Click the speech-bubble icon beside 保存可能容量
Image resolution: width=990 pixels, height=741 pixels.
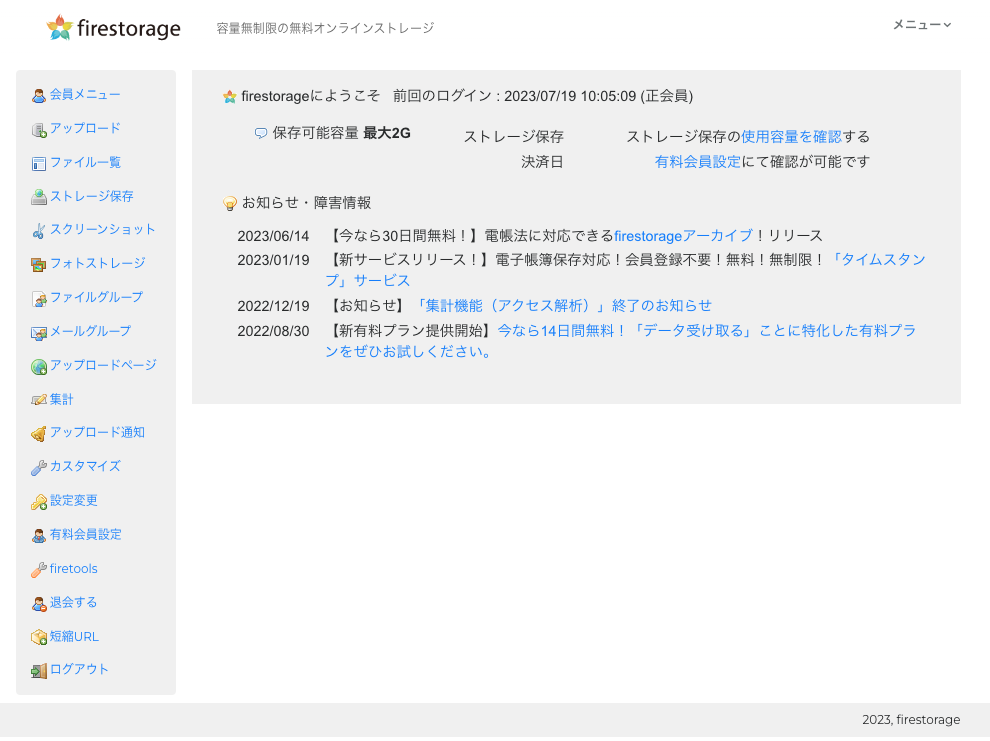(x=260, y=132)
